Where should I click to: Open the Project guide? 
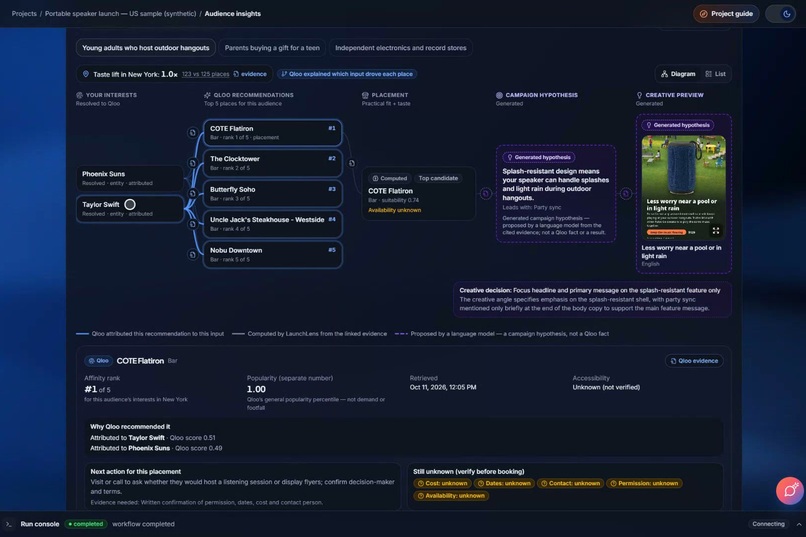[726, 14]
